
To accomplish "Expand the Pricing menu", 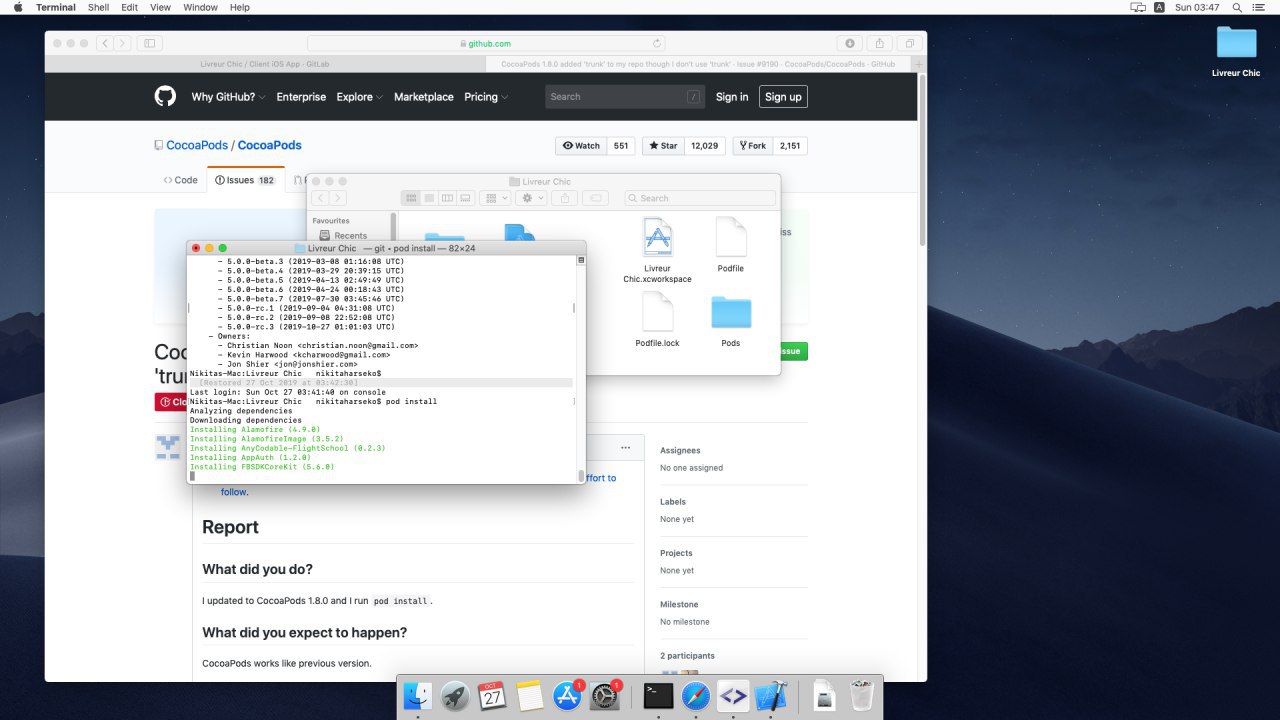I will [x=486, y=97].
